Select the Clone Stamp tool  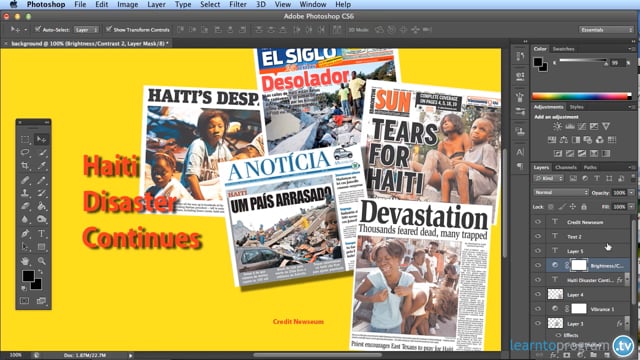pyautogui.click(x=25, y=193)
